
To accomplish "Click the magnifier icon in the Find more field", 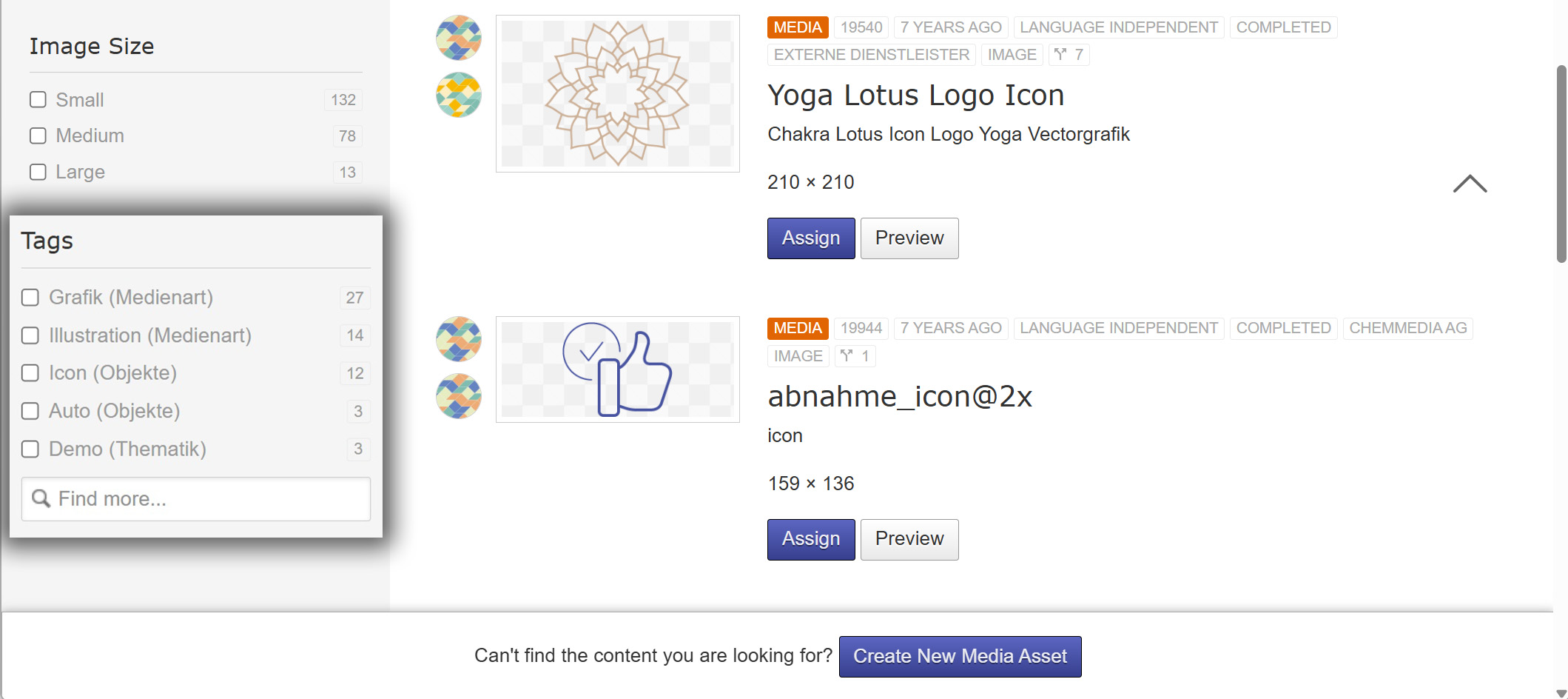I will pyautogui.click(x=42, y=498).
